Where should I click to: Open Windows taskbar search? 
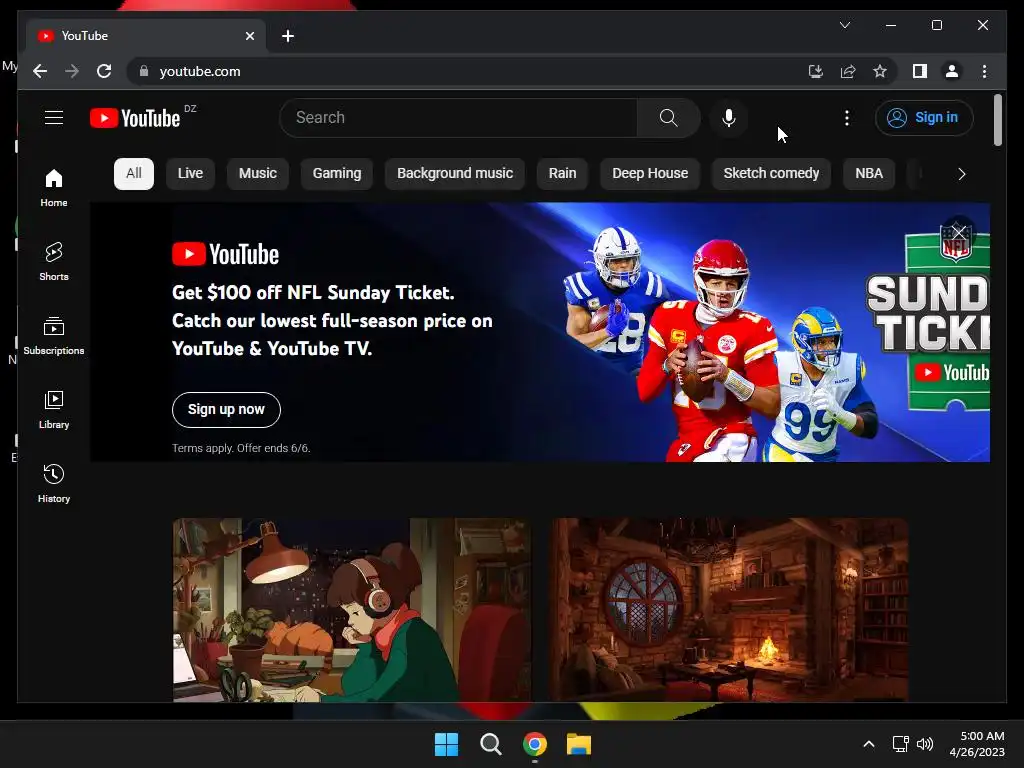490,744
